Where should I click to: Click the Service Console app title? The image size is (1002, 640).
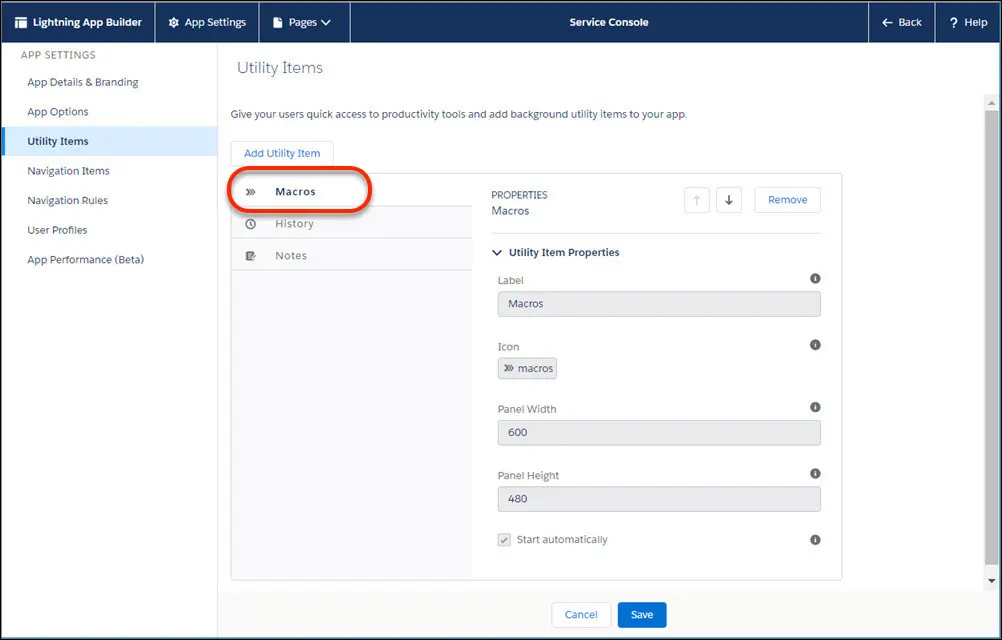tap(609, 22)
